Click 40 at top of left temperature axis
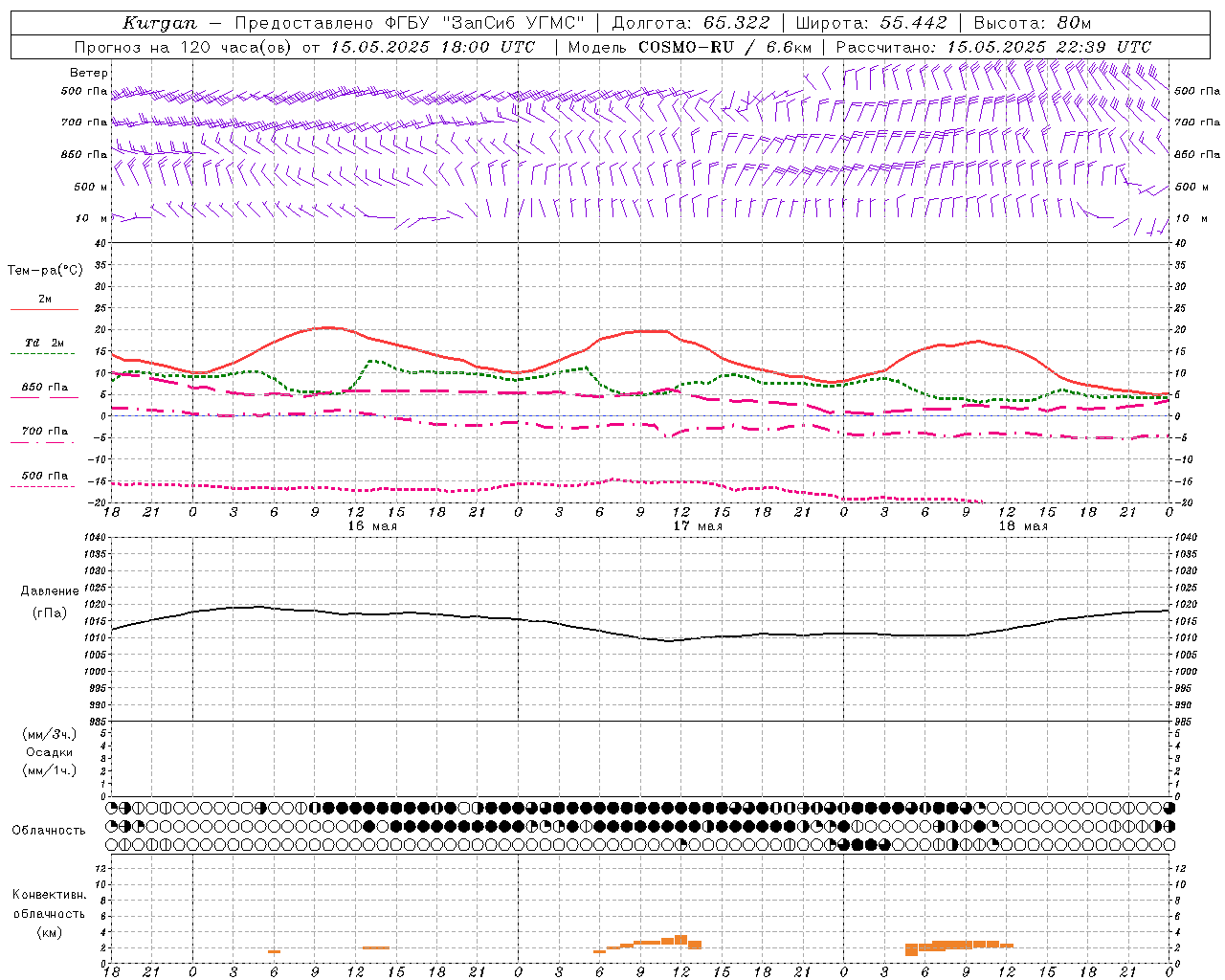Screen dimensions: 1225x980 (100, 244)
